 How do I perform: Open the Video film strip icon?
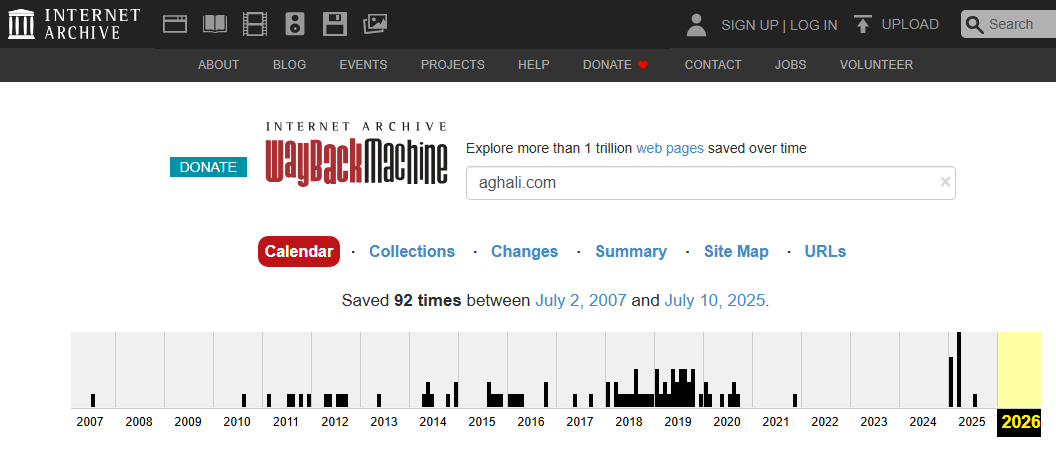255,24
